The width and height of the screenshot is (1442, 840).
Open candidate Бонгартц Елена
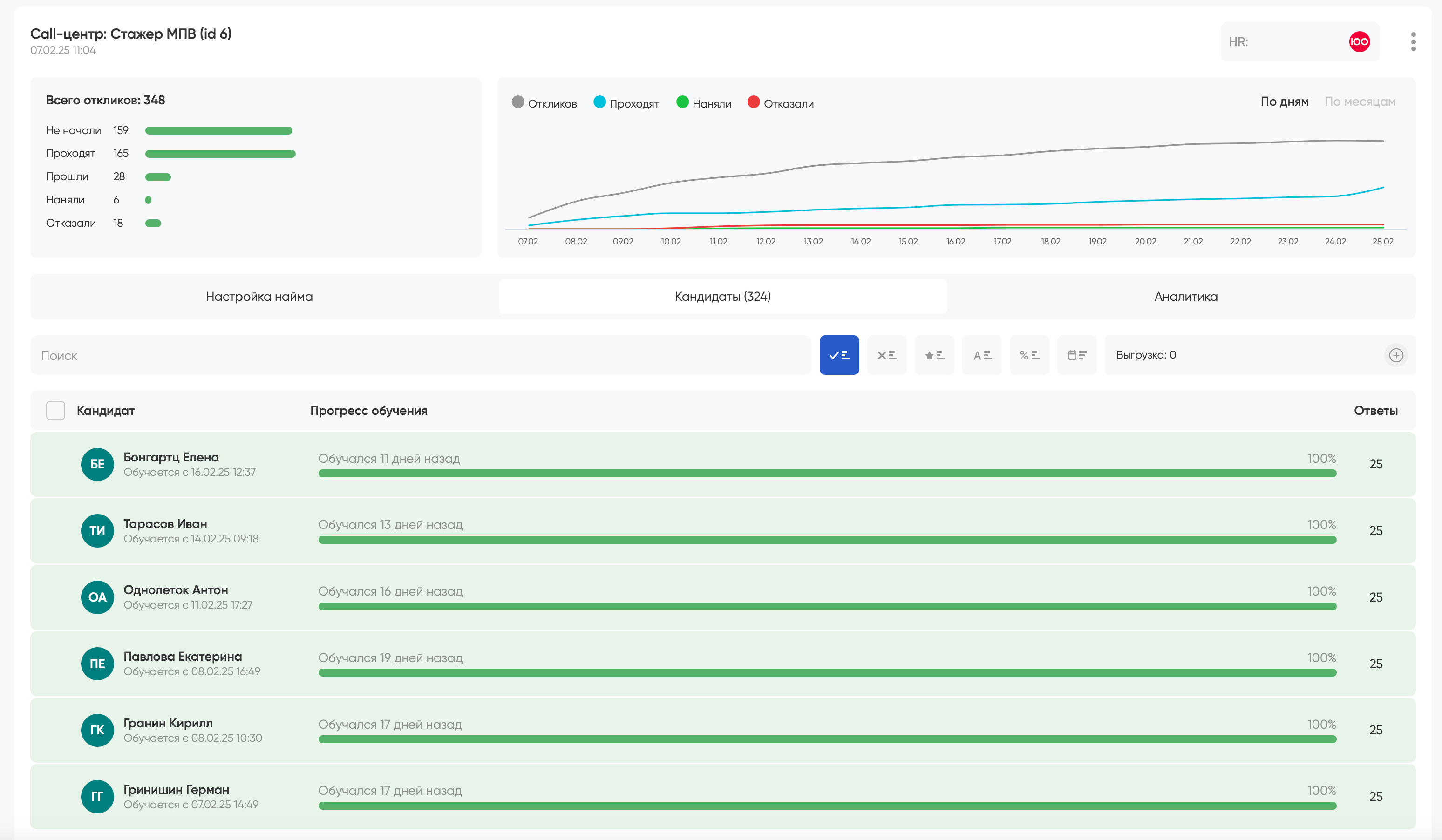point(171,457)
